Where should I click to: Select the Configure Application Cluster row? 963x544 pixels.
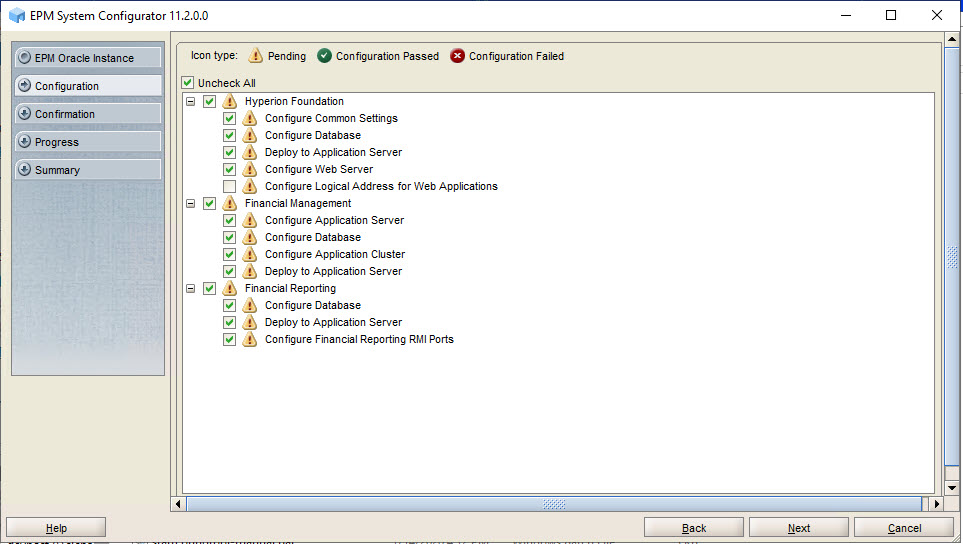[x=335, y=254]
